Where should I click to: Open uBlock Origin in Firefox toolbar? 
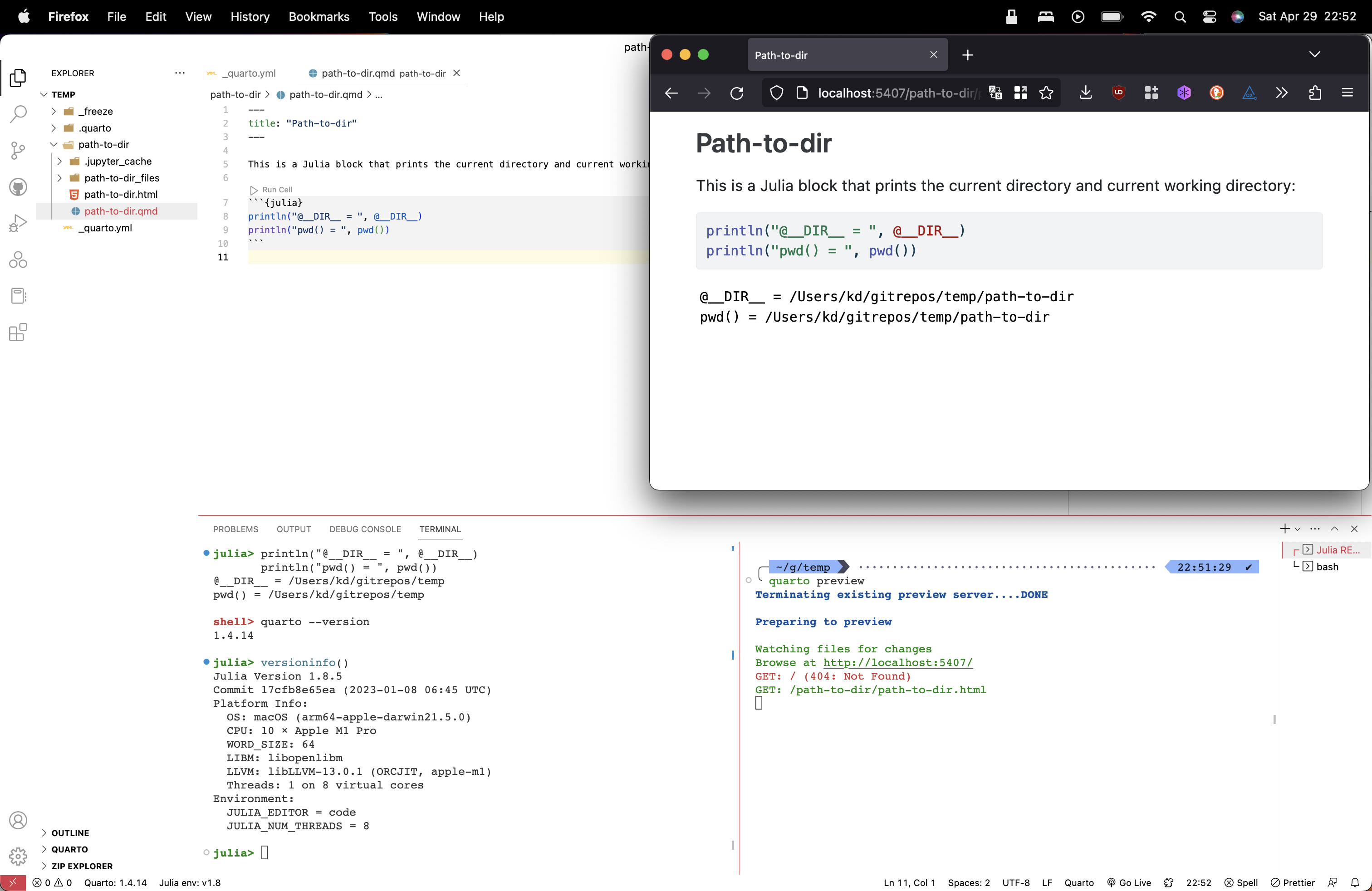pyautogui.click(x=1118, y=93)
